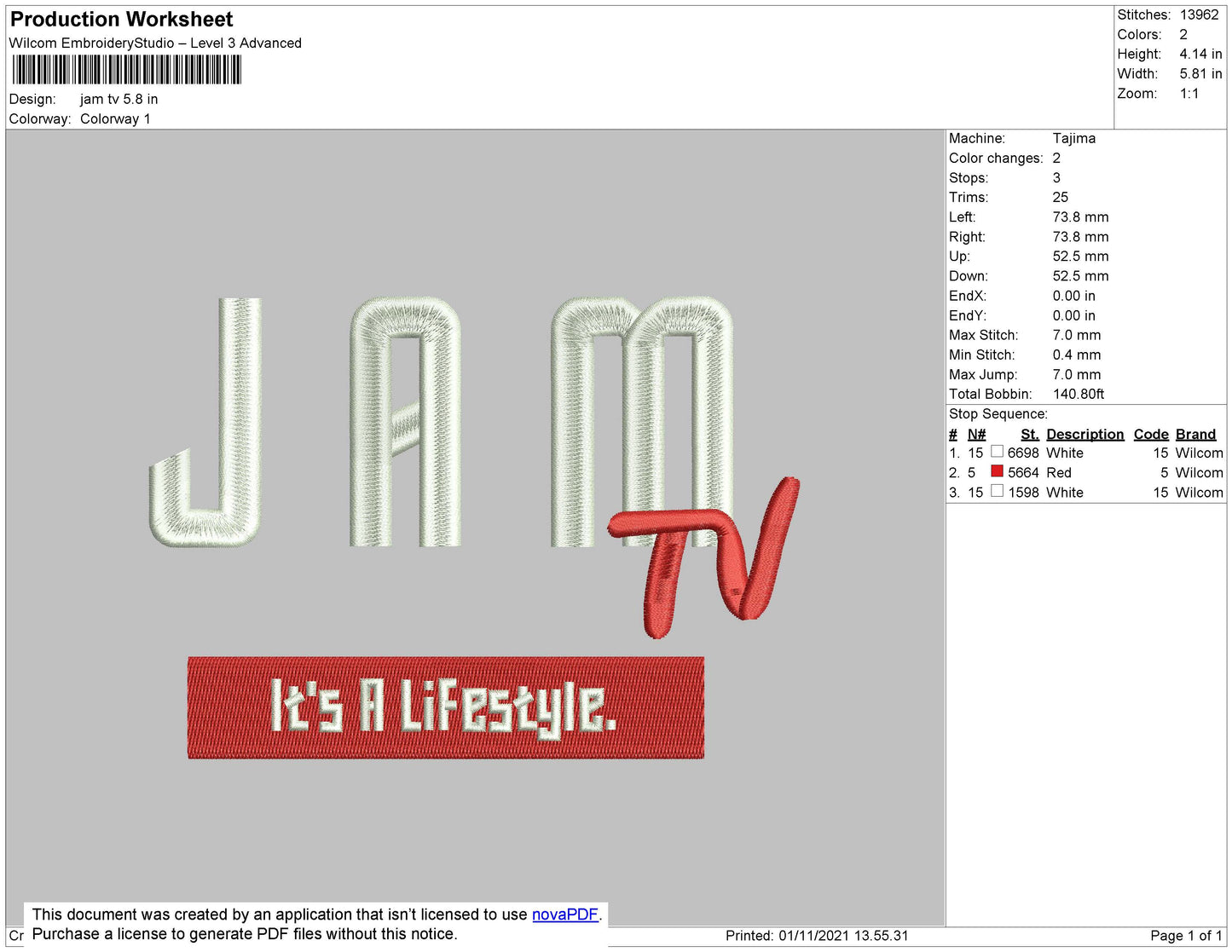Select design name "jam tv 5.8 in"
This screenshot has height=952, width=1232.
pyautogui.click(x=119, y=99)
